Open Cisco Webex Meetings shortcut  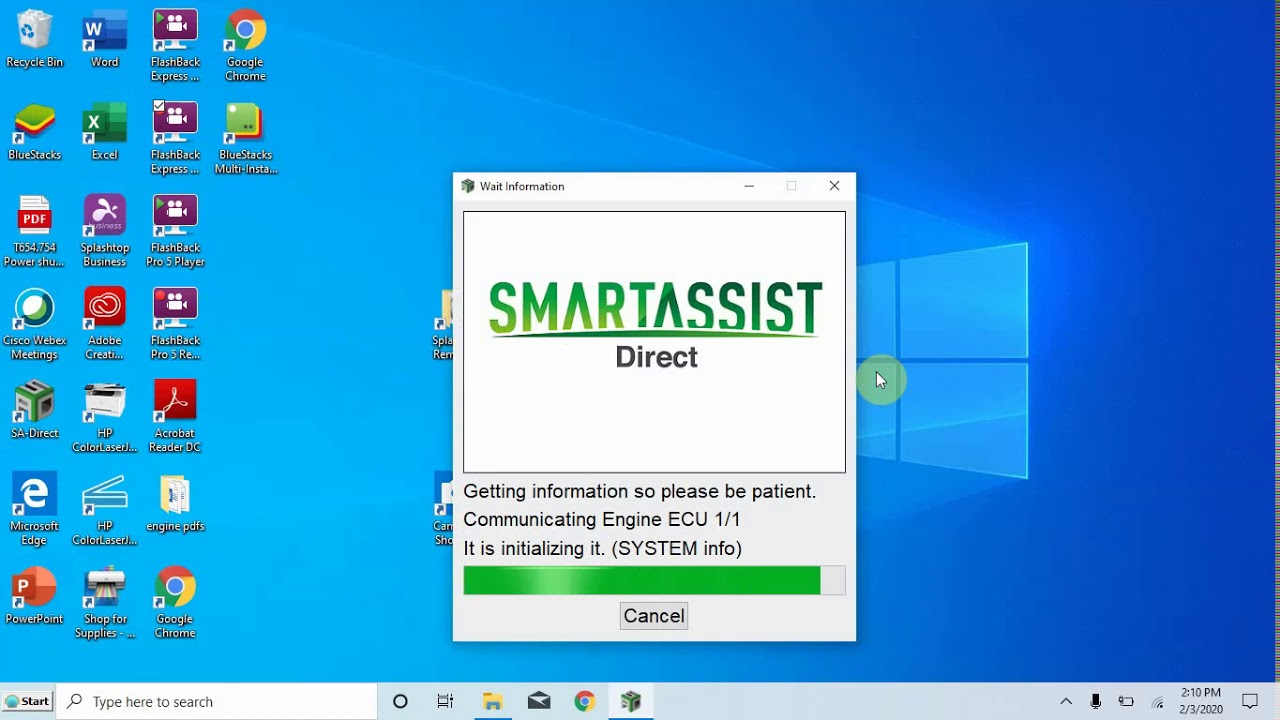34,325
